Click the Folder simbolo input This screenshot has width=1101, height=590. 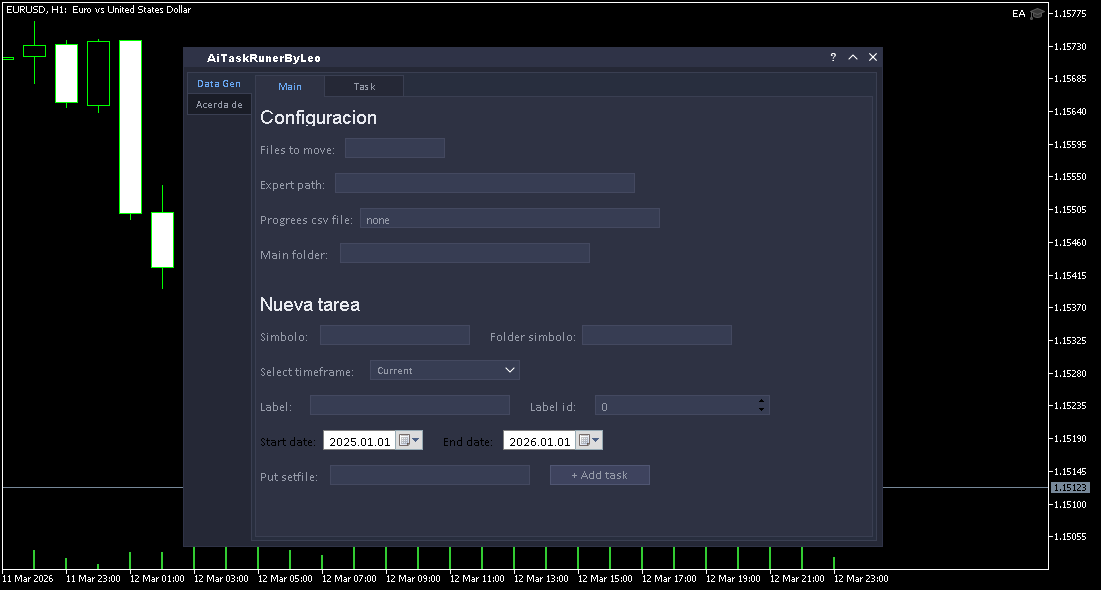pyautogui.click(x=656, y=335)
